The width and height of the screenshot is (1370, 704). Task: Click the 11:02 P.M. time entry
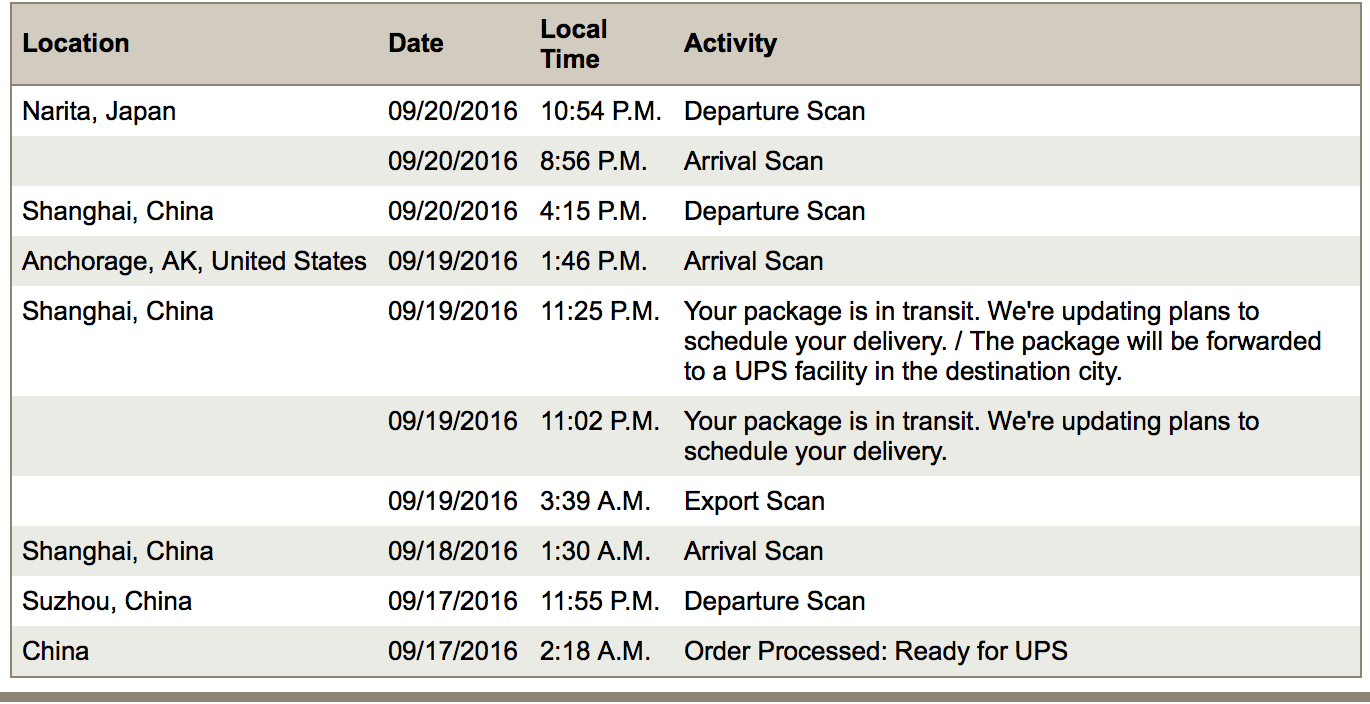point(600,421)
